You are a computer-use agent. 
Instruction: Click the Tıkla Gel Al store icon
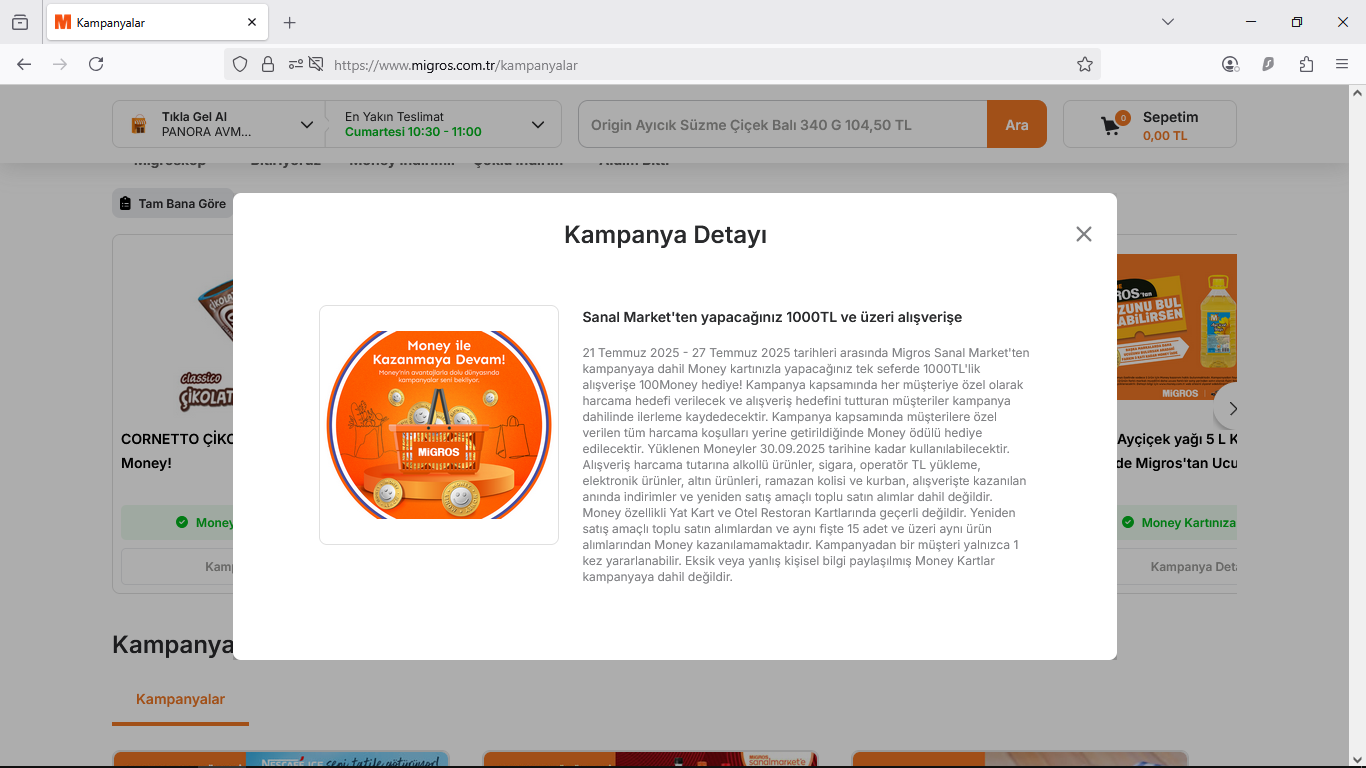point(139,126)
